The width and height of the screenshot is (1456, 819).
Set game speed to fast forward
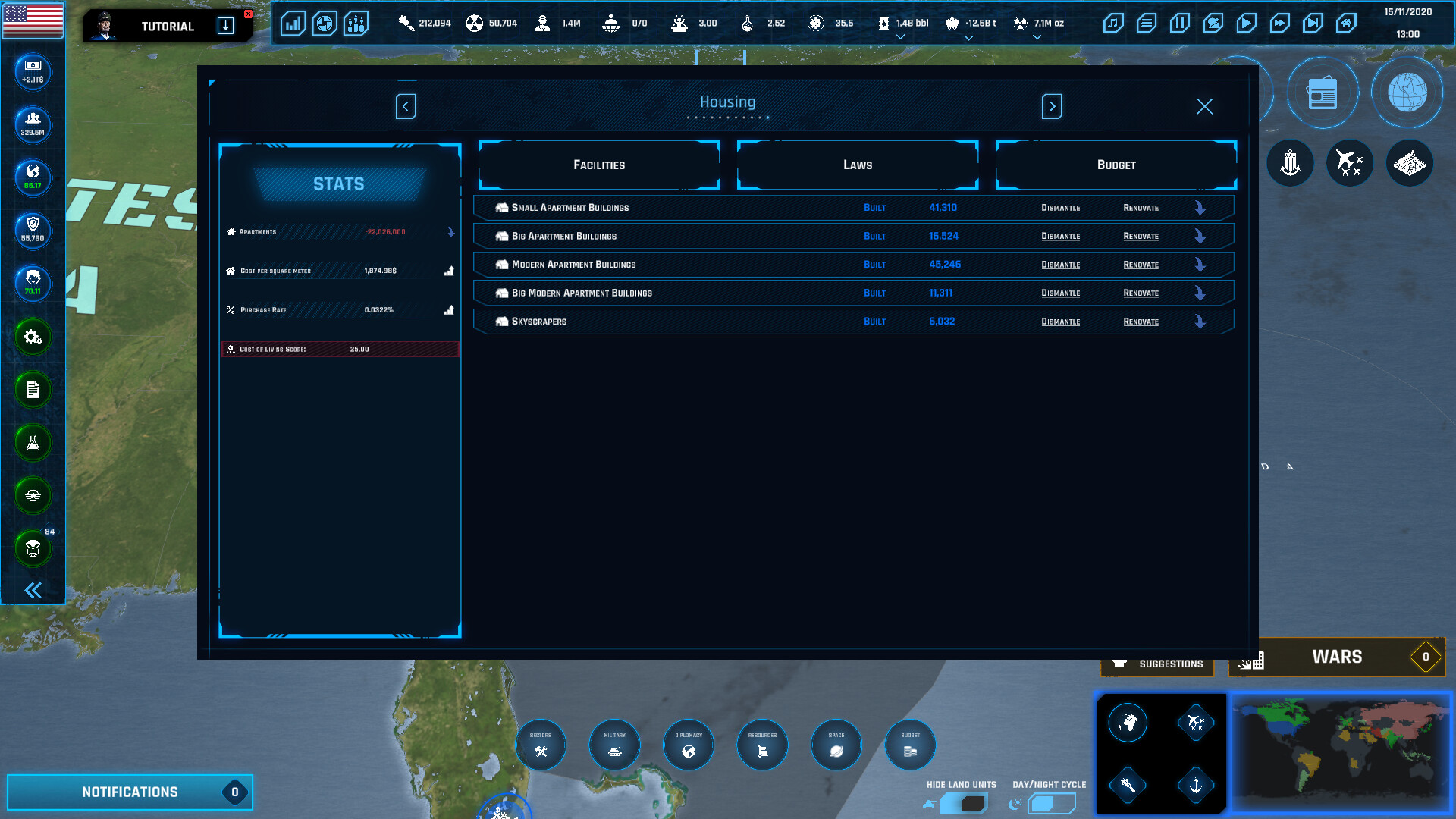tap(1279, 24)
